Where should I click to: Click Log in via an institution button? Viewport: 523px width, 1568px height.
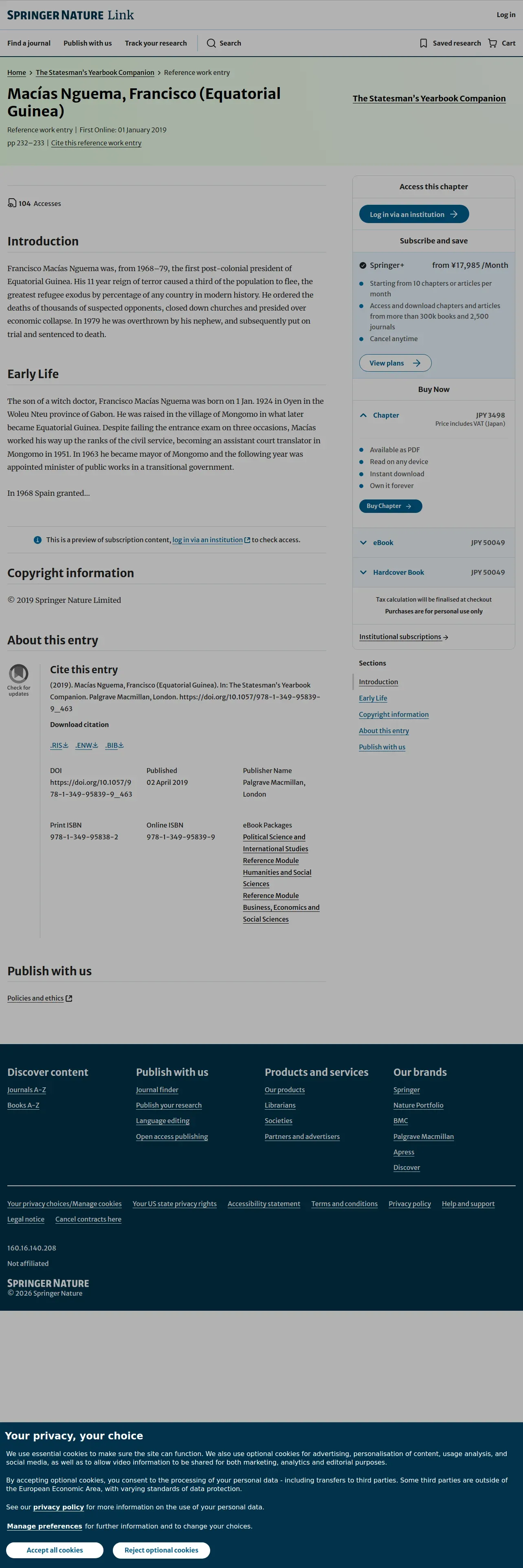pyautogui.click(x=414, y=214)
